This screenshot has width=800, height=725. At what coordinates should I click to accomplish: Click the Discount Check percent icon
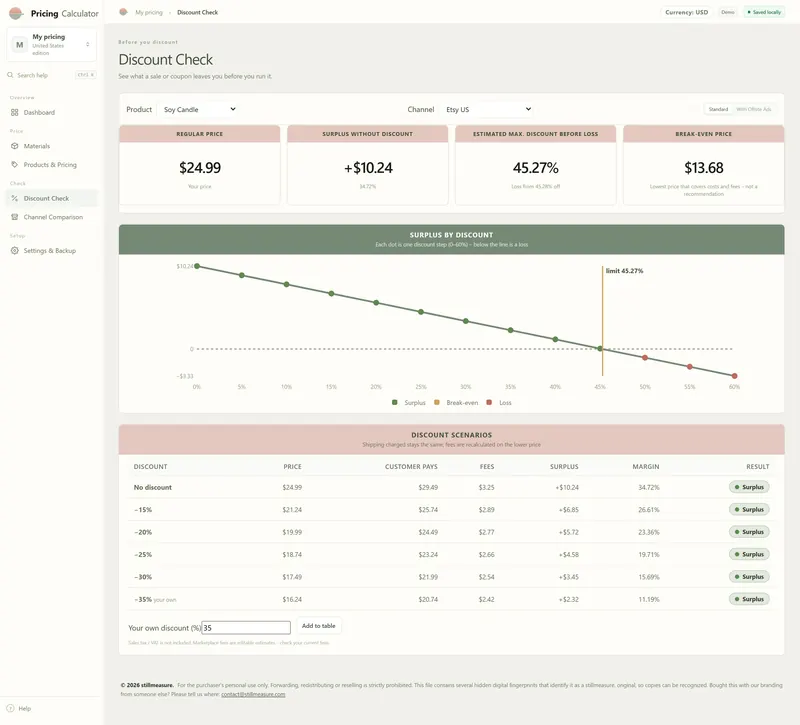click(14, 198)
